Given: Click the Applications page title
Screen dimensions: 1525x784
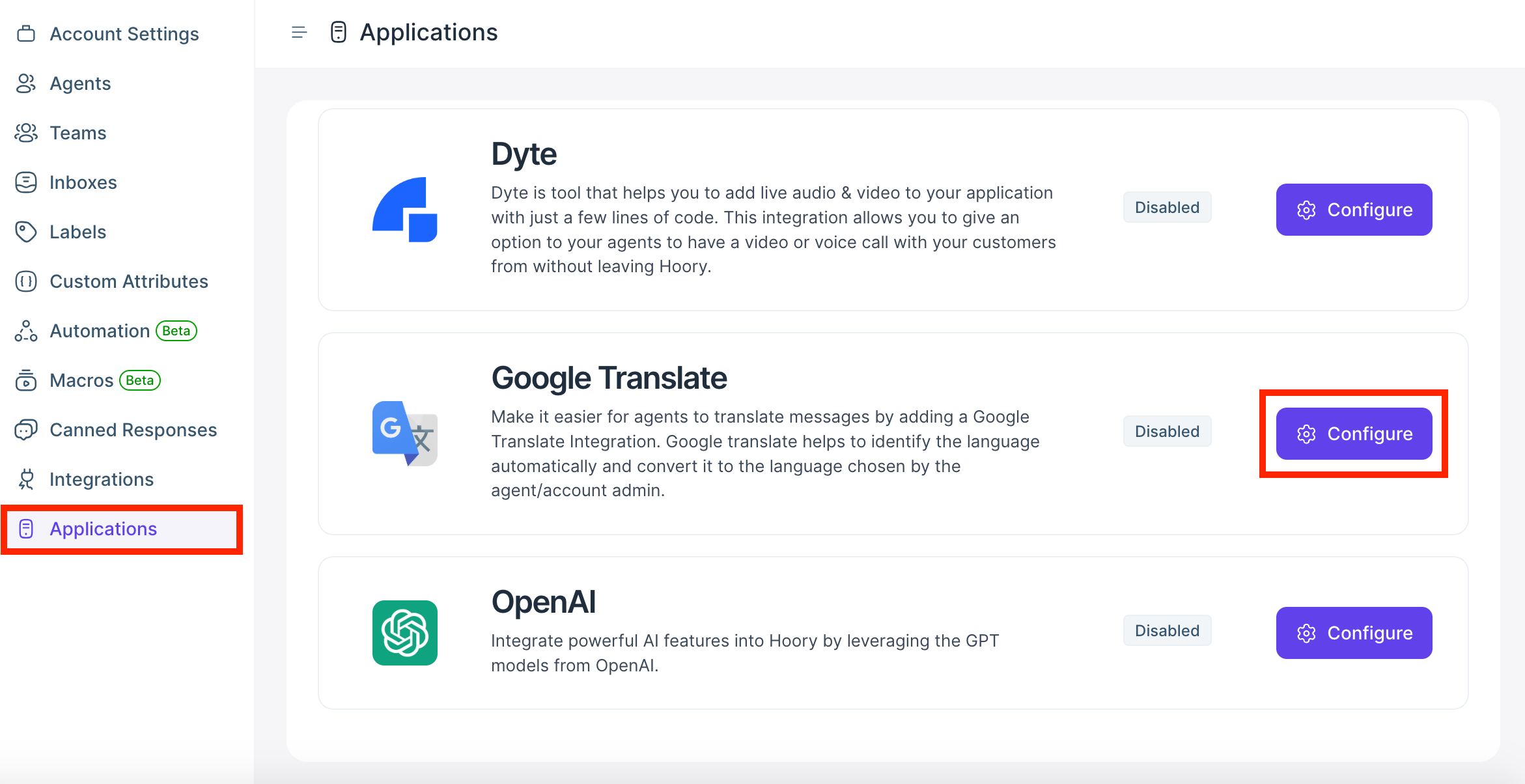Looking at the screenshot, I should 428,33.
